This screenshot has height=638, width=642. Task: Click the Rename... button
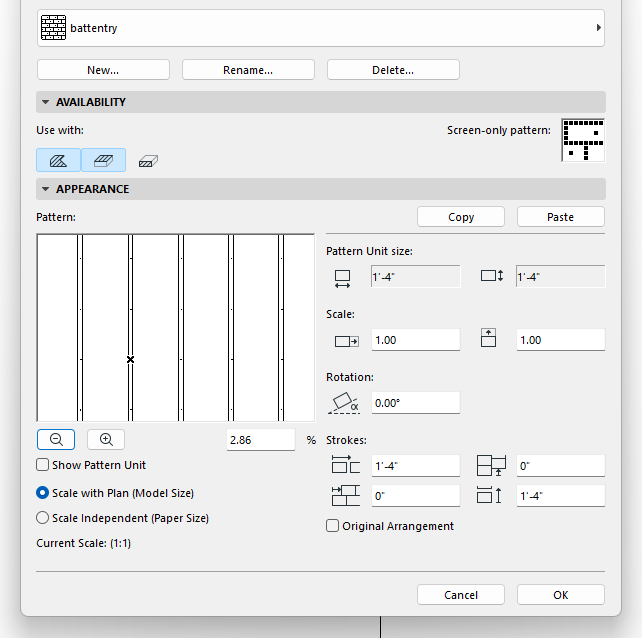click(x=248, y=70)
